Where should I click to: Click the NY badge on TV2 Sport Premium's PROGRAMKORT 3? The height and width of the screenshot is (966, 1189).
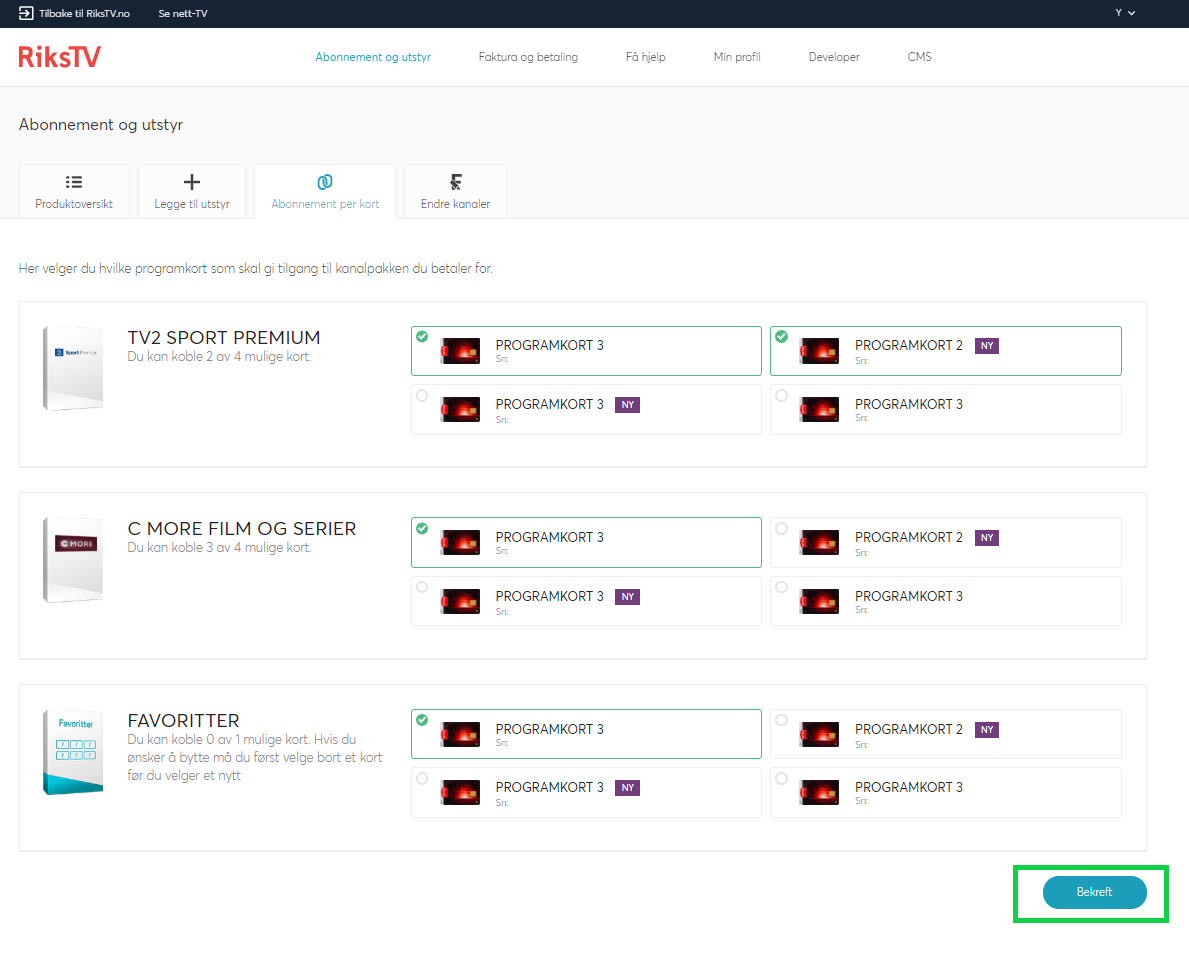(x=627, y=405)
